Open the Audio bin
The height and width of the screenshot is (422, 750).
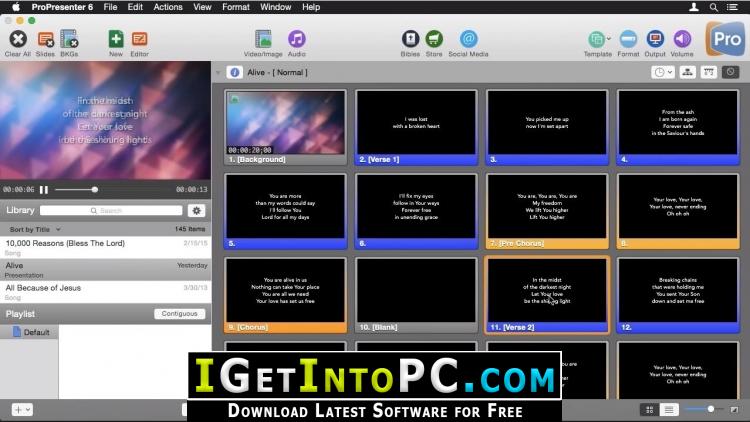(x=297, y=39)
